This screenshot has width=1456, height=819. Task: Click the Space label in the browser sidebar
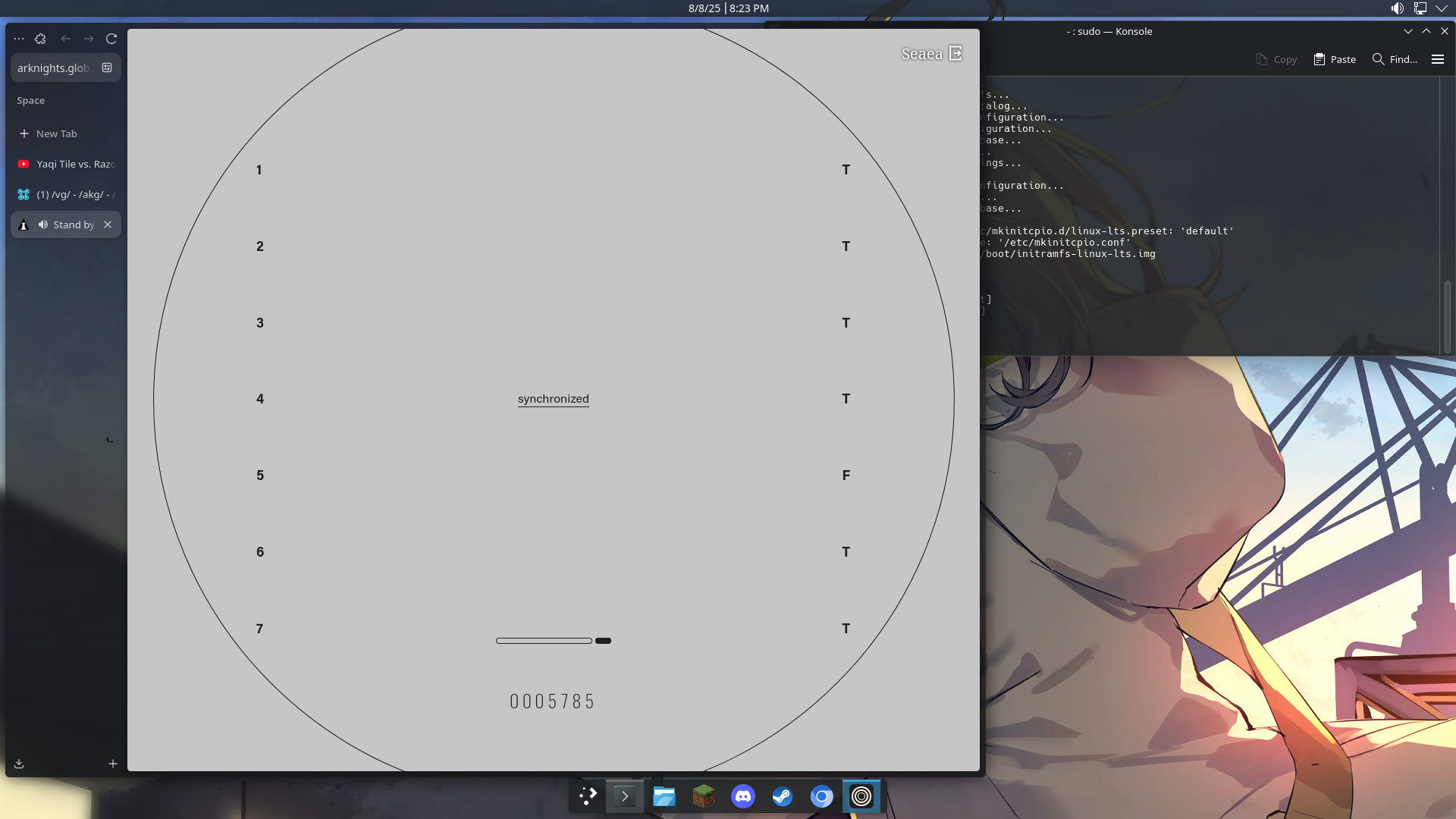(31, 100)
